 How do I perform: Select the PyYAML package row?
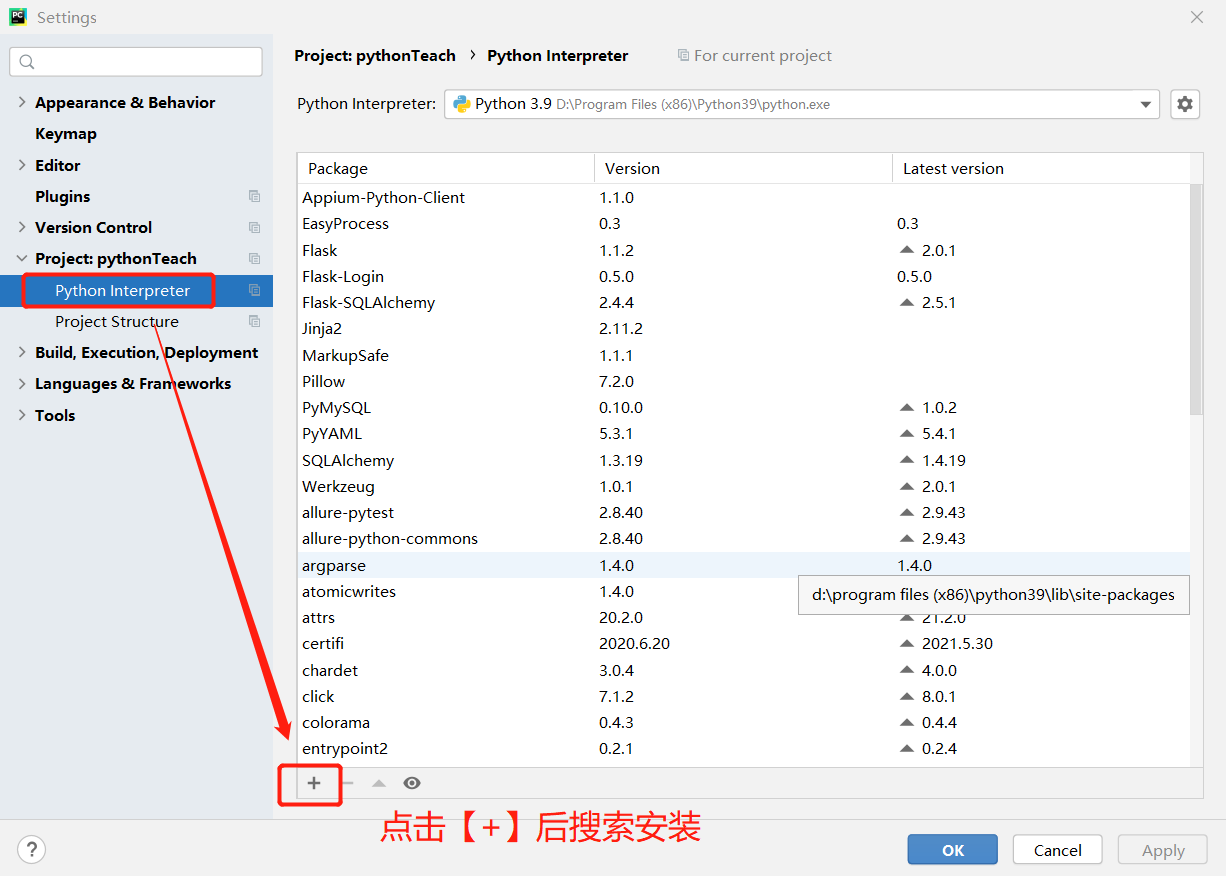pyautogui.click(x=744, y=433)
